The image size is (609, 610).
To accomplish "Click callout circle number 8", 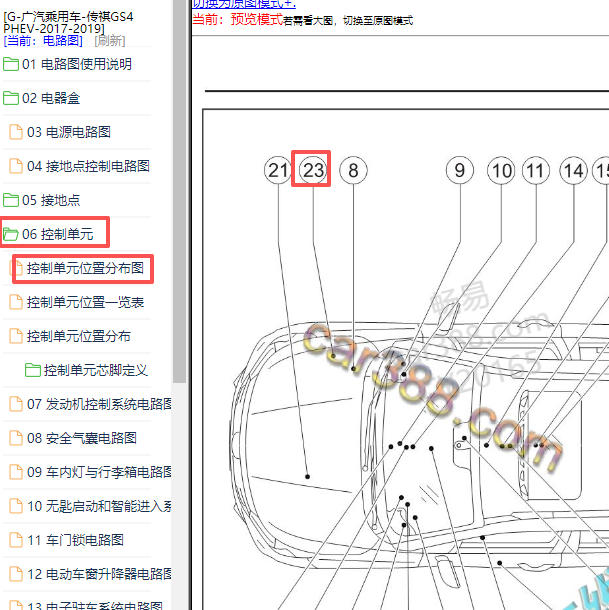I will [353, 170].
